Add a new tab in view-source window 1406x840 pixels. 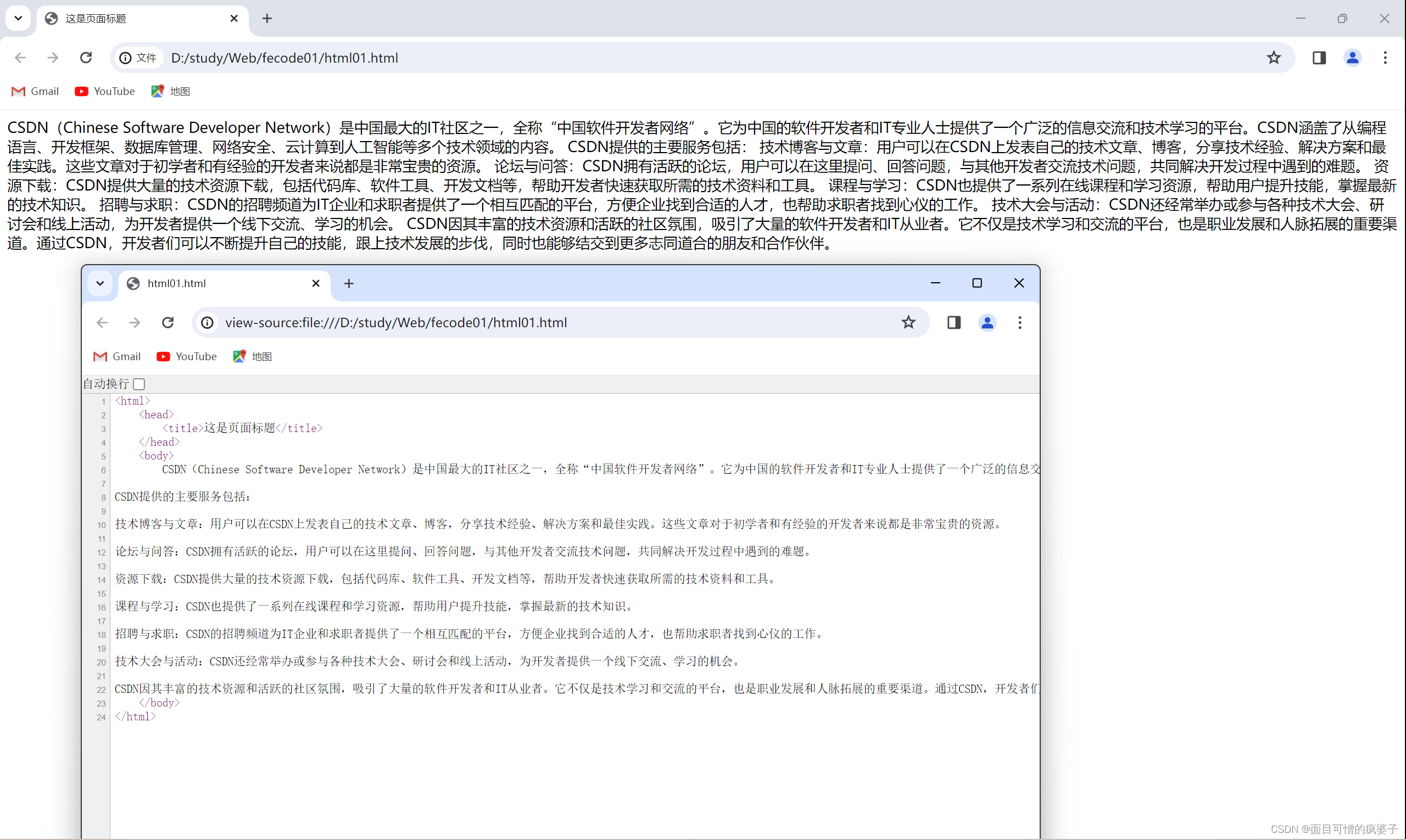point(349,284)
